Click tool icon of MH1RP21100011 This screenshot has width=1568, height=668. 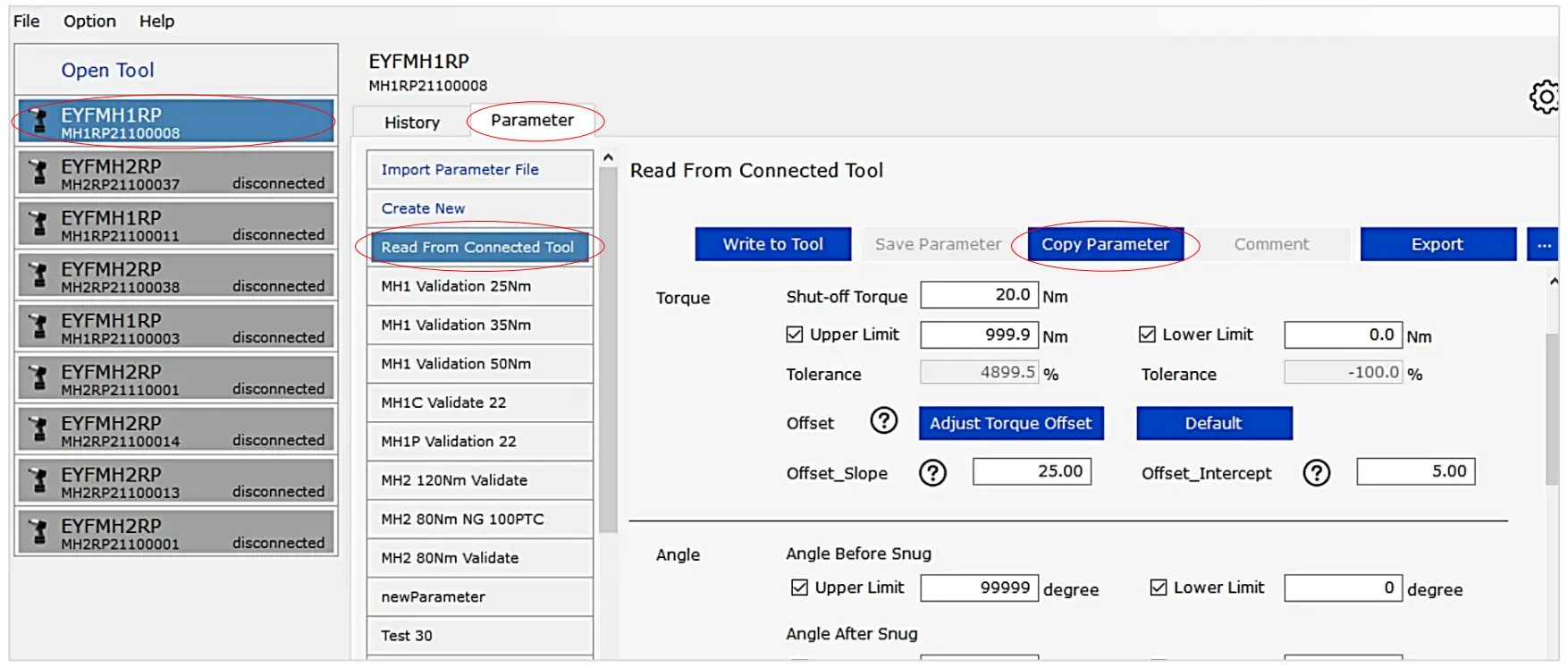tap(38, 224)
